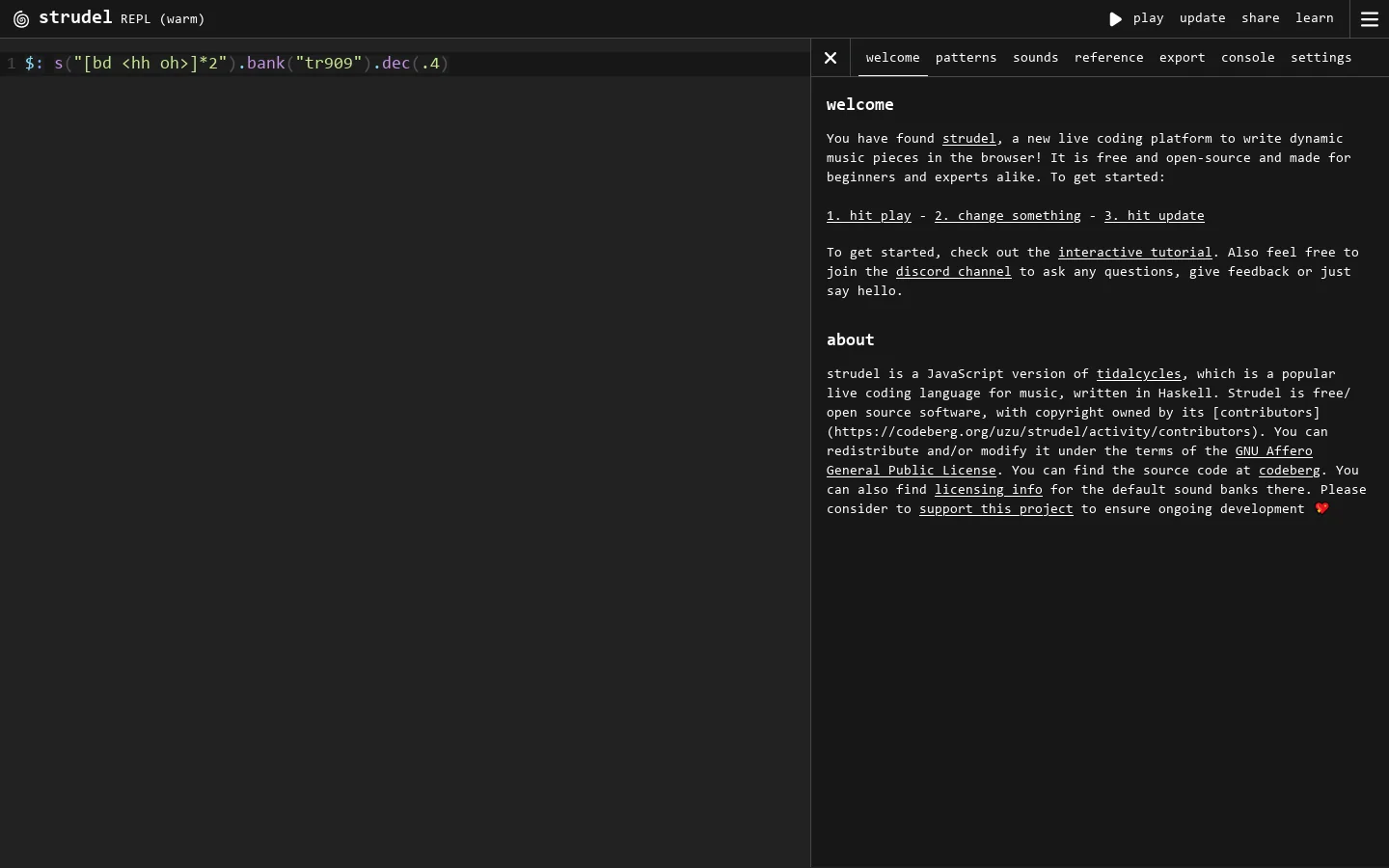This screenshot has width=1389, height=868.
Task: Open the discord channel link
Action: click(954, 272)
